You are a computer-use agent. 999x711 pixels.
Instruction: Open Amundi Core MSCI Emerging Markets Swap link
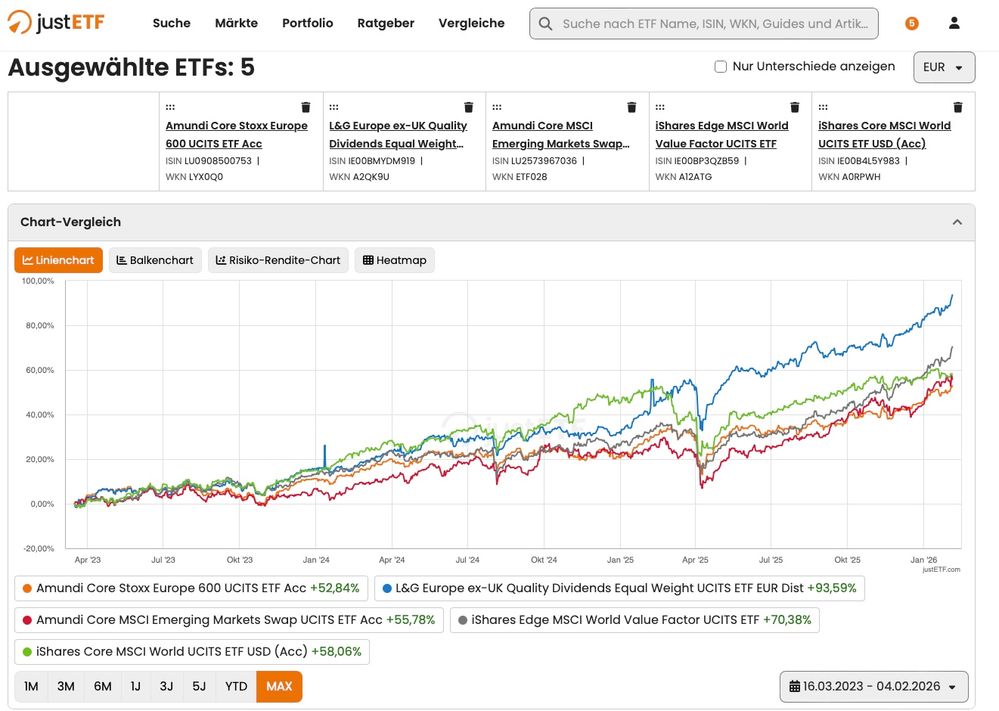(x=561, y=134)
